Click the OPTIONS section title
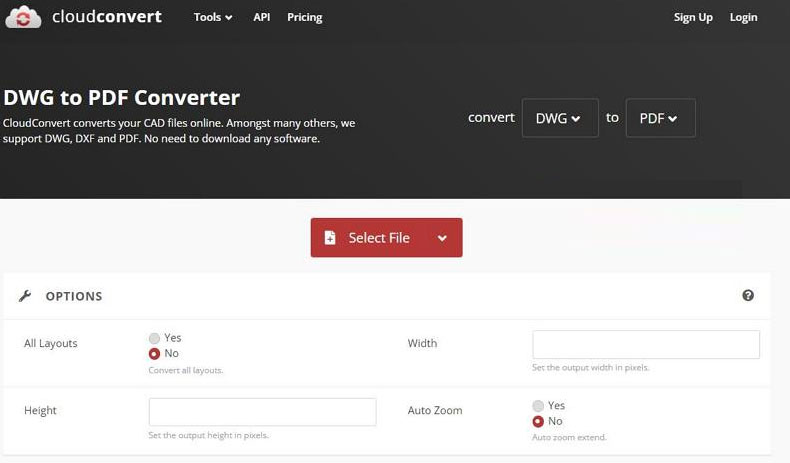Image resolution: width=790 pixels, height=463 pixels. pos(74,296)
